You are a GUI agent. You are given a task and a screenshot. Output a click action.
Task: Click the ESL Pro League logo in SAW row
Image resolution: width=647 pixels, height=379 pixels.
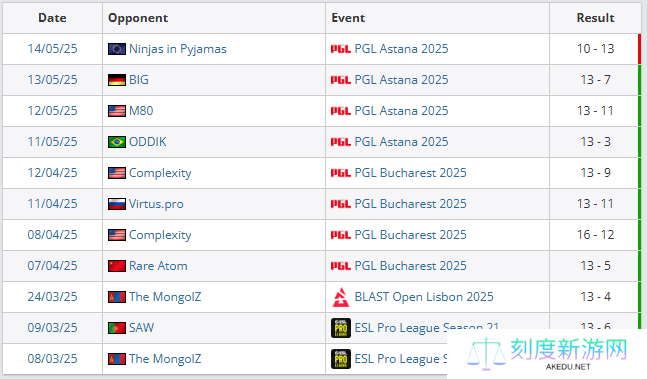click(x=341, y=328)
